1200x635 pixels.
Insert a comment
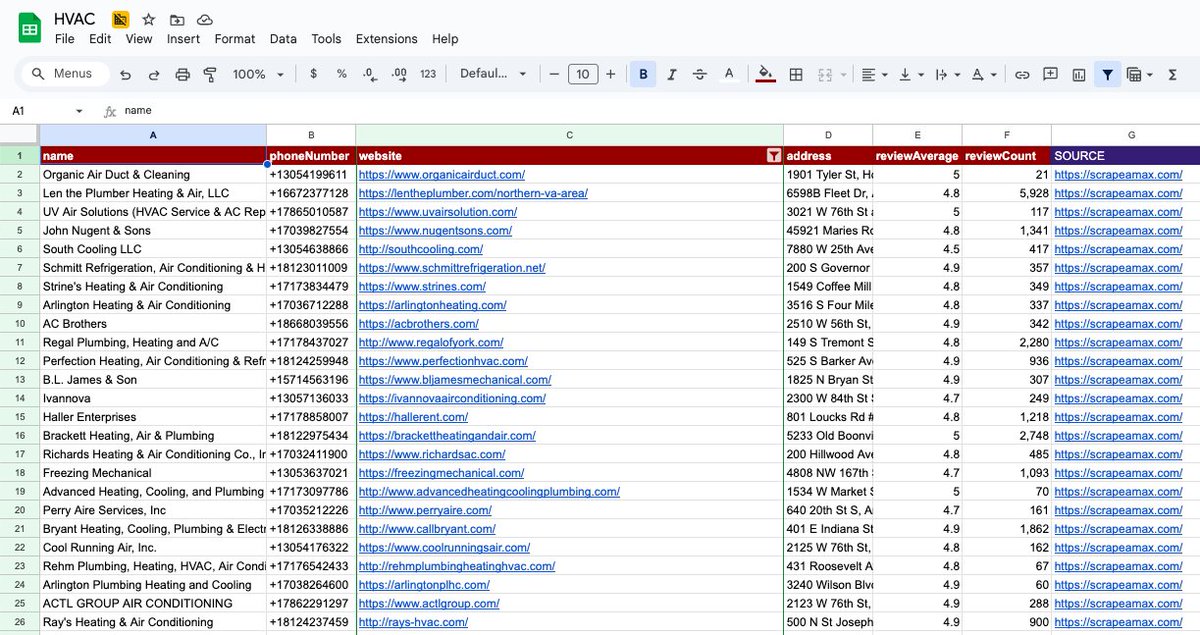pyautogui.click(x=1050, y=74)
